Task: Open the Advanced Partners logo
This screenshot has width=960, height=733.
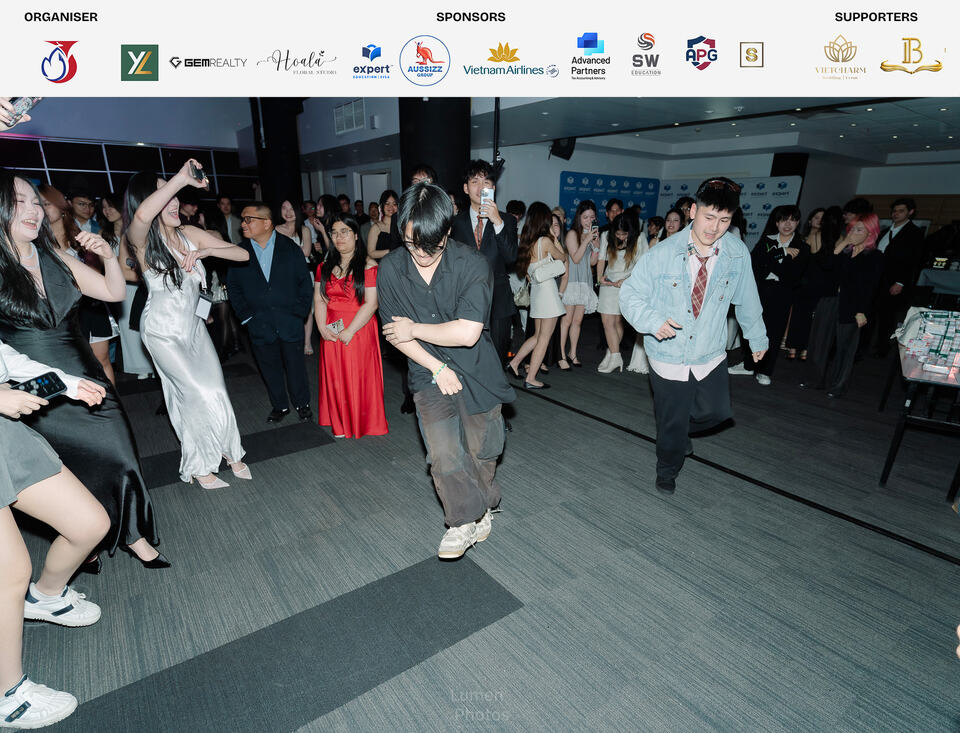Action: pyautogui.click(x=591, y=56)
